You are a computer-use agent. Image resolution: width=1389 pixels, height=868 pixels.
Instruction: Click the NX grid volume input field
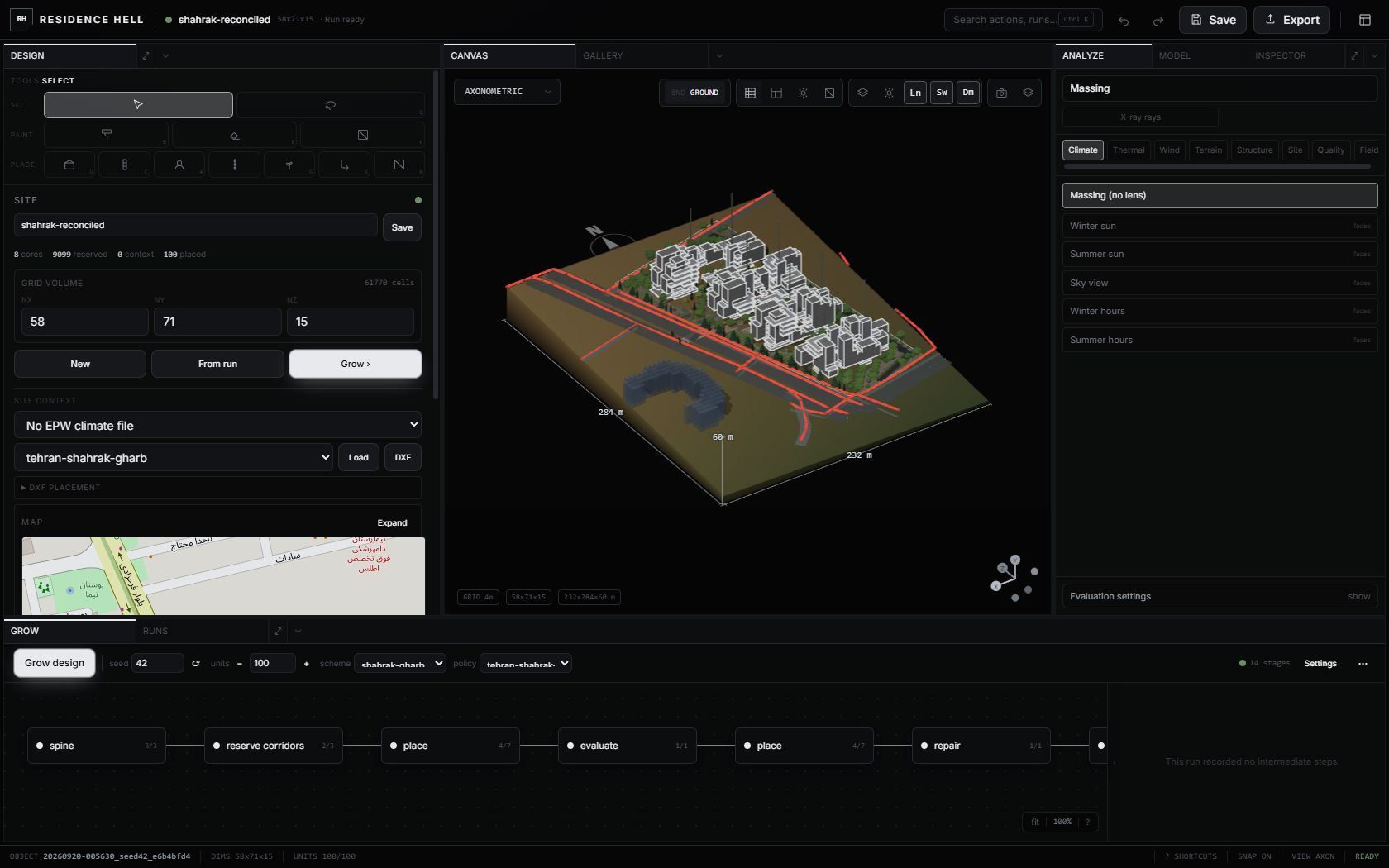coord(84,322)
